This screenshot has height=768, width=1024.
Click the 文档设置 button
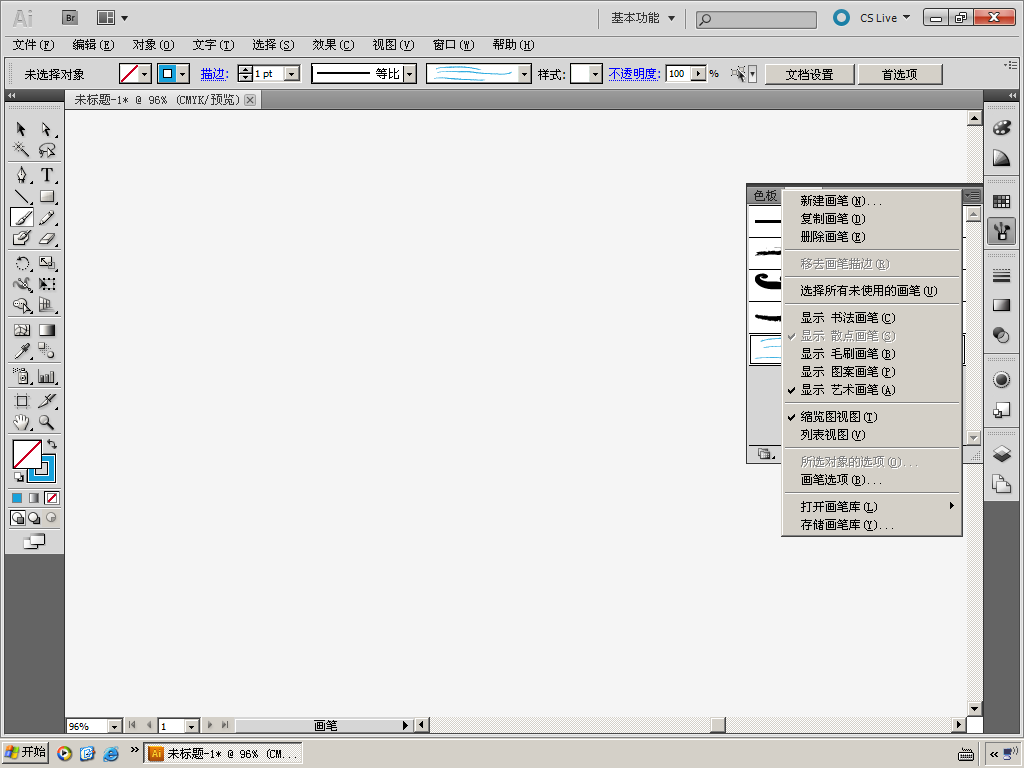809,74
